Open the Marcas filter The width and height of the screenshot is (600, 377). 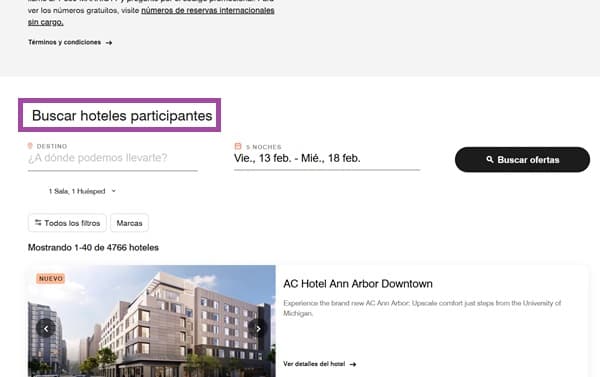pos(129,223)
